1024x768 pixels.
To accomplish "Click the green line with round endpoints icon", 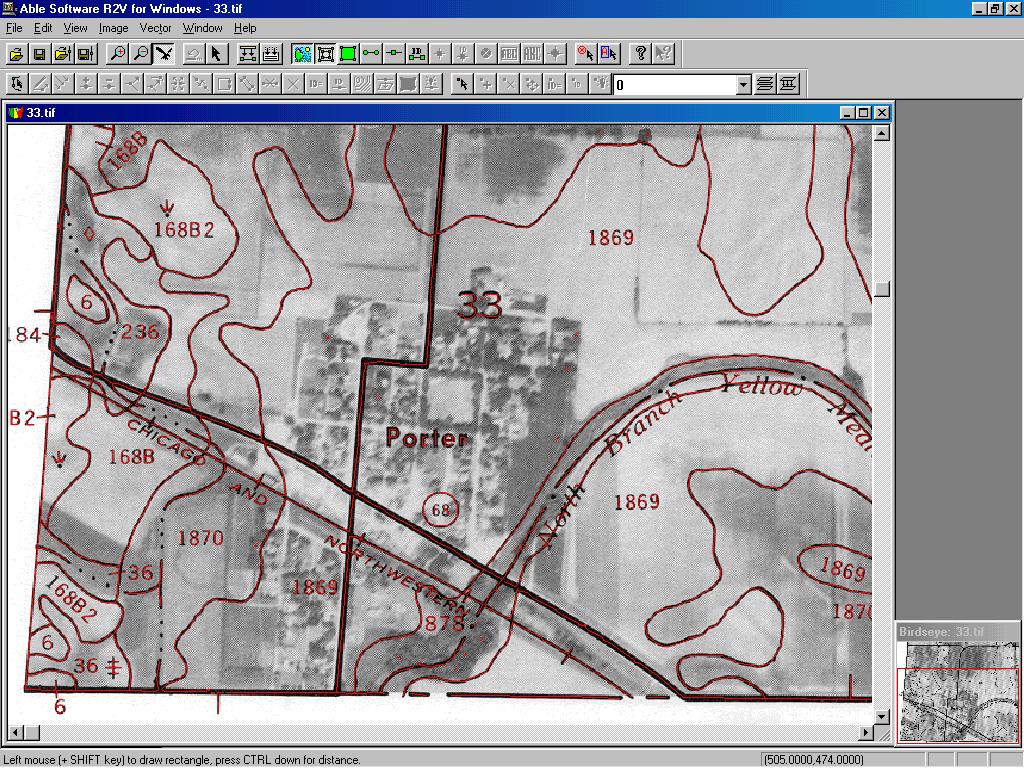I will pyautogui.click(x=371, y=54).
